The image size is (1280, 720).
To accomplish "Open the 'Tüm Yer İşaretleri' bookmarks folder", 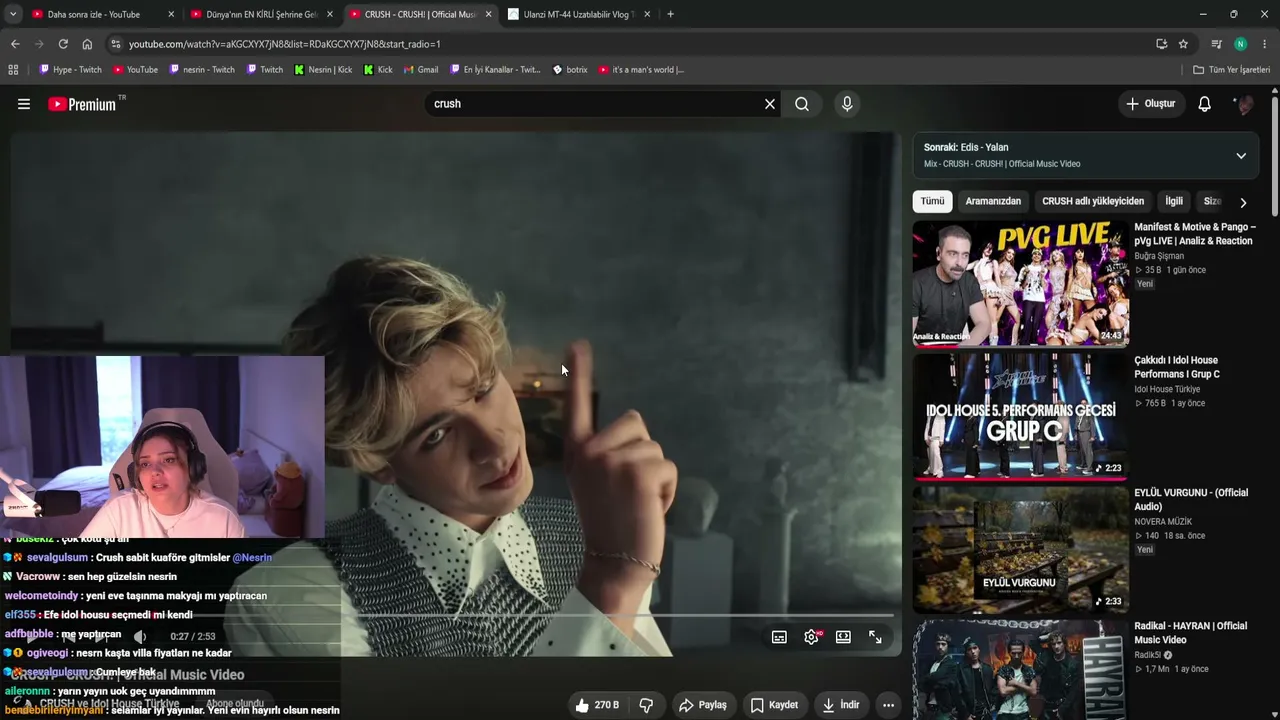I will click(x=1232, y=70).
